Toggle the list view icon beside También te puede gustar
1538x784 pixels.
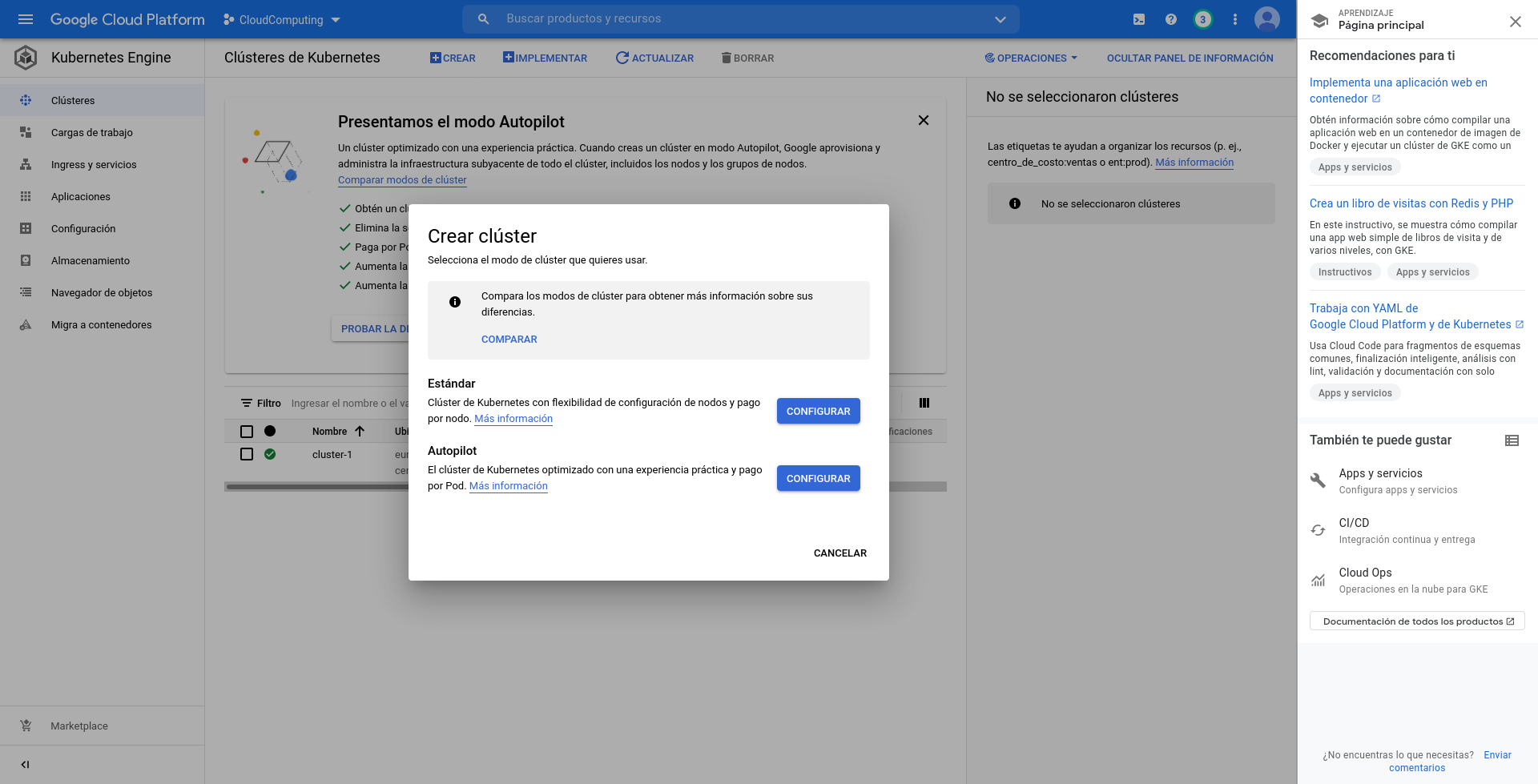coord(1512,440)
